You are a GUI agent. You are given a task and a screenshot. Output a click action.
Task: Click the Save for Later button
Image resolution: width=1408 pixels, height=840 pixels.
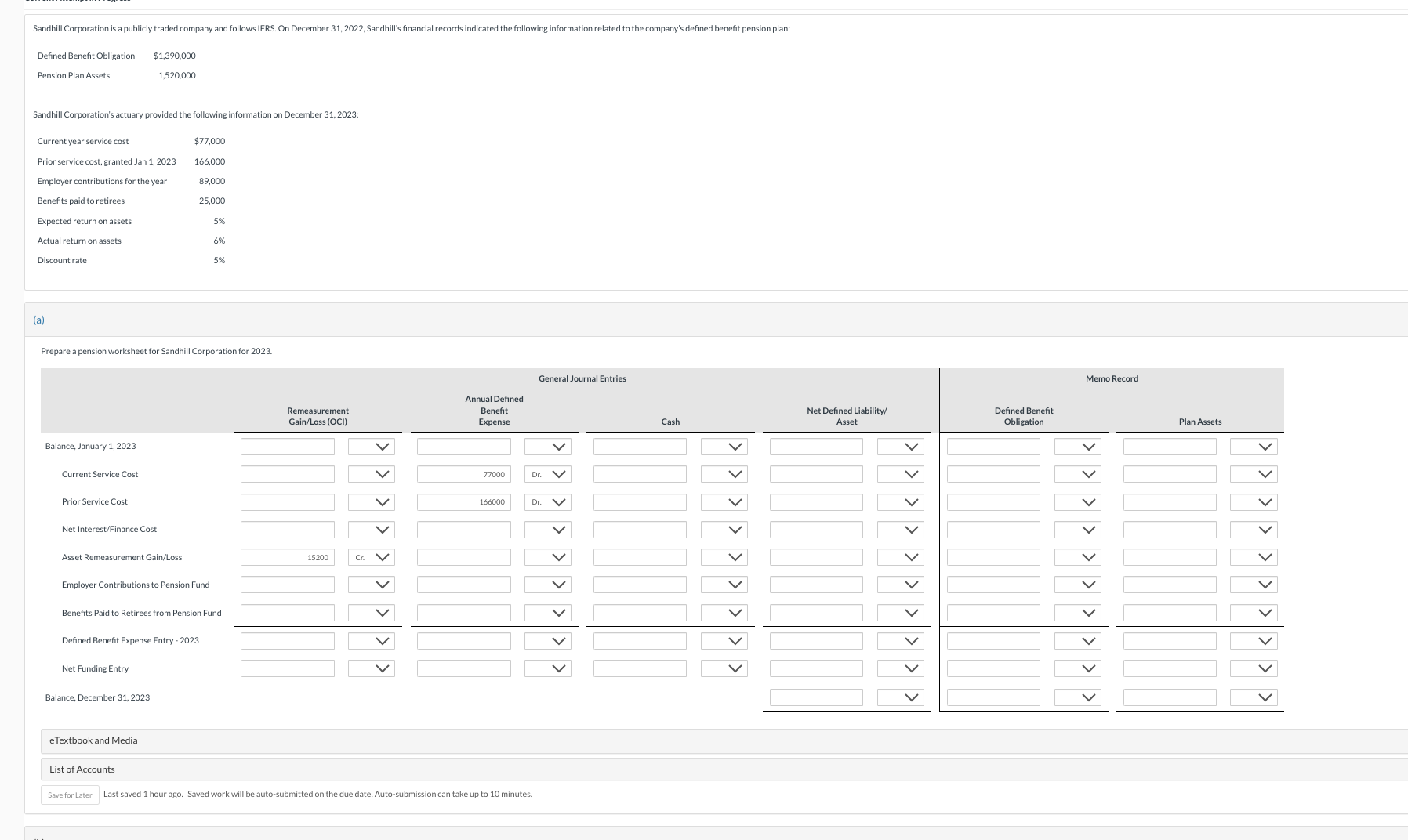click(70, 795)
